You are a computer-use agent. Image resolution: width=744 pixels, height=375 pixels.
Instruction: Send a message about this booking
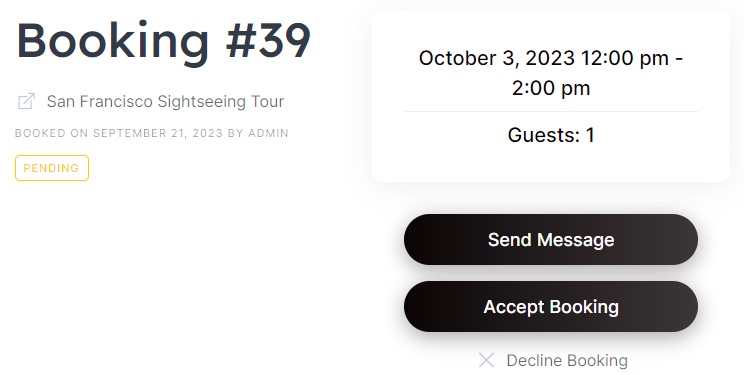551,239
